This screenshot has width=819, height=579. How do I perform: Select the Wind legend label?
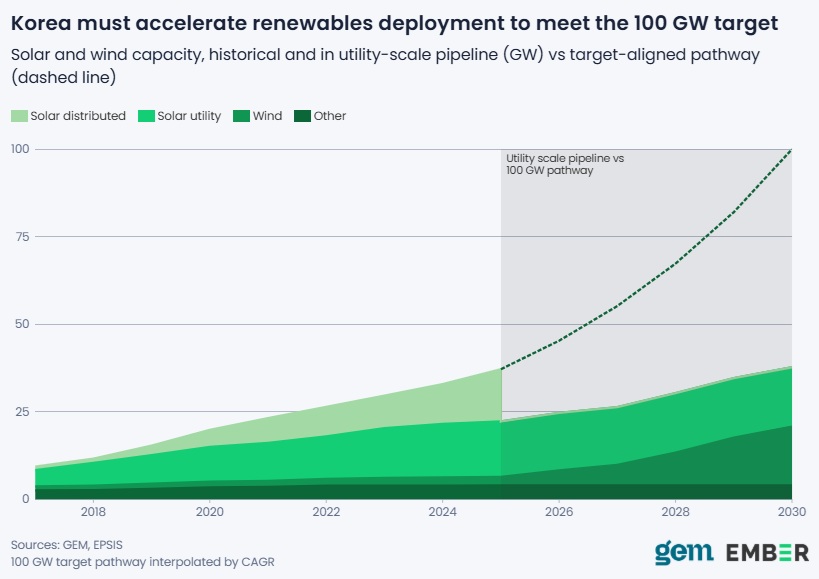point(267,116)
